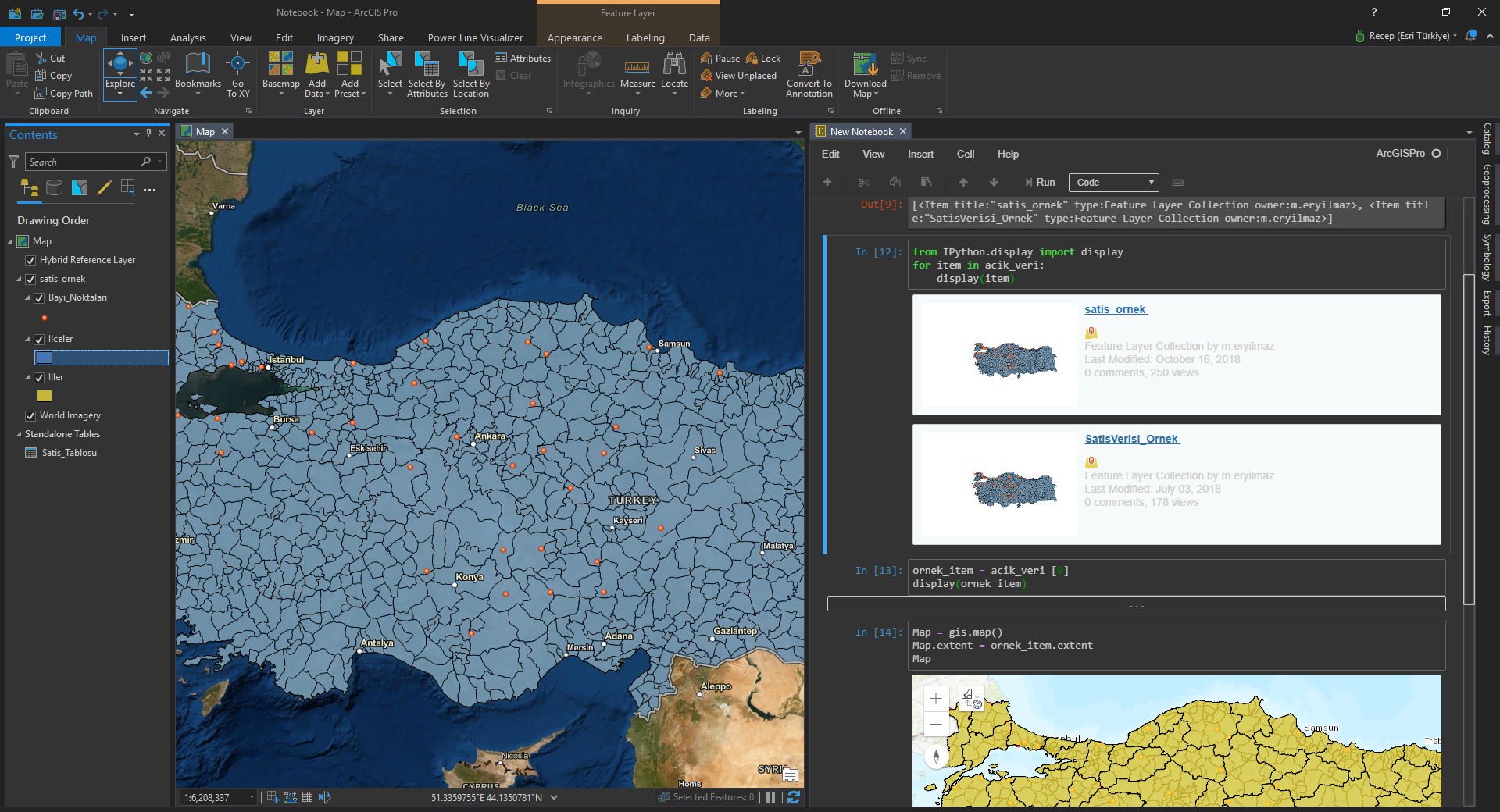Screen dimensions: 1500x812
Task: Click the notifications bell icon
Action: (1471, 35)
